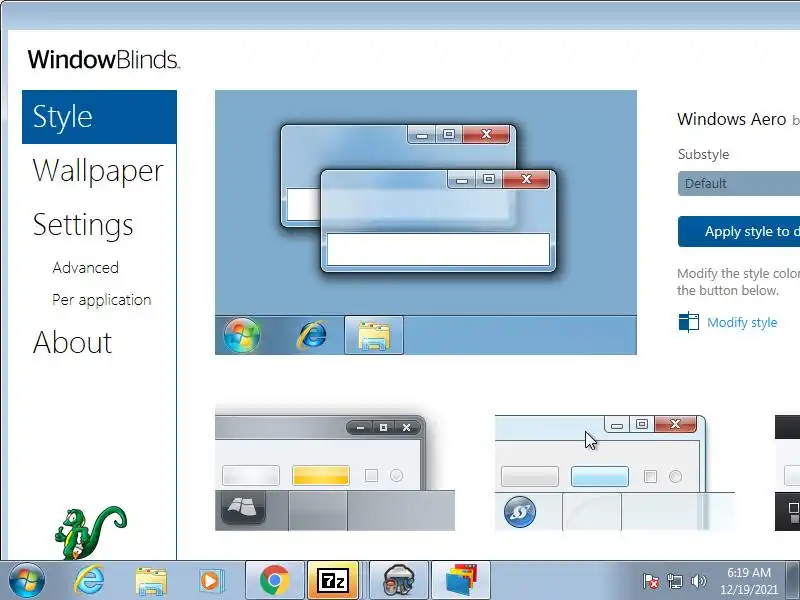Click the Modify style icon
This screenshot has width=800, height=600.
(689, 322)
